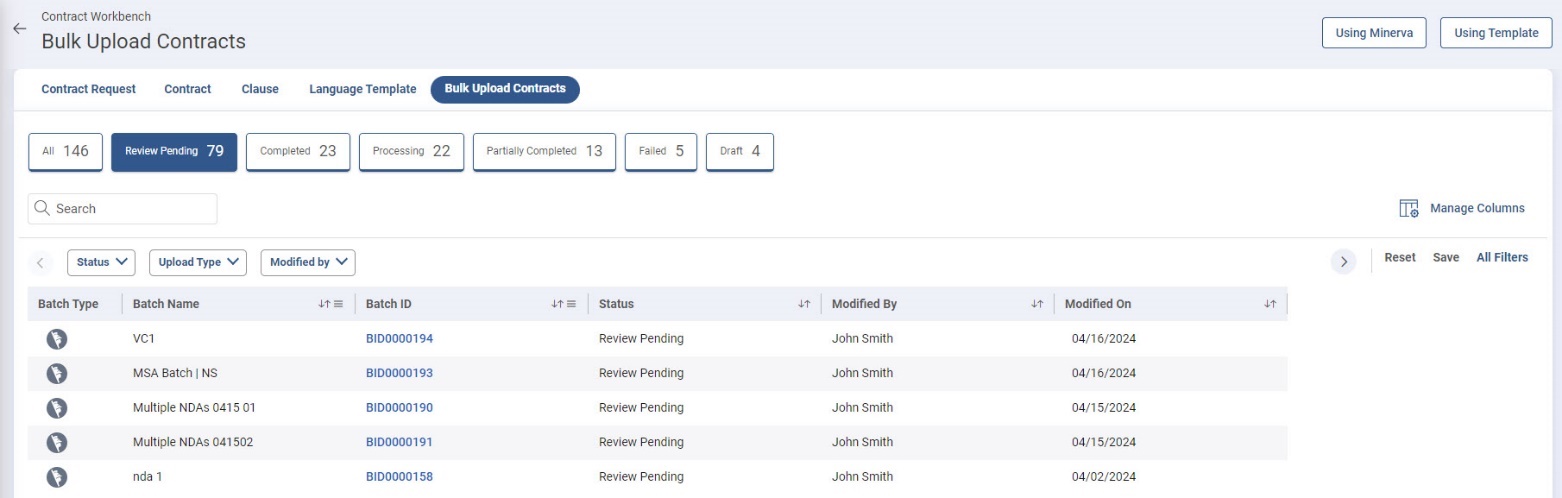Click the Using Minerva button

[1373, 33]
